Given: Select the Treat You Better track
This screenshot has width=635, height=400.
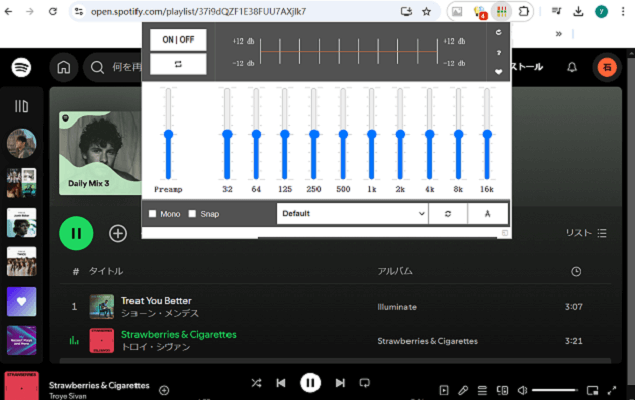Looking at the screenshot, I should pyautogui.click(x=156, y=301).
